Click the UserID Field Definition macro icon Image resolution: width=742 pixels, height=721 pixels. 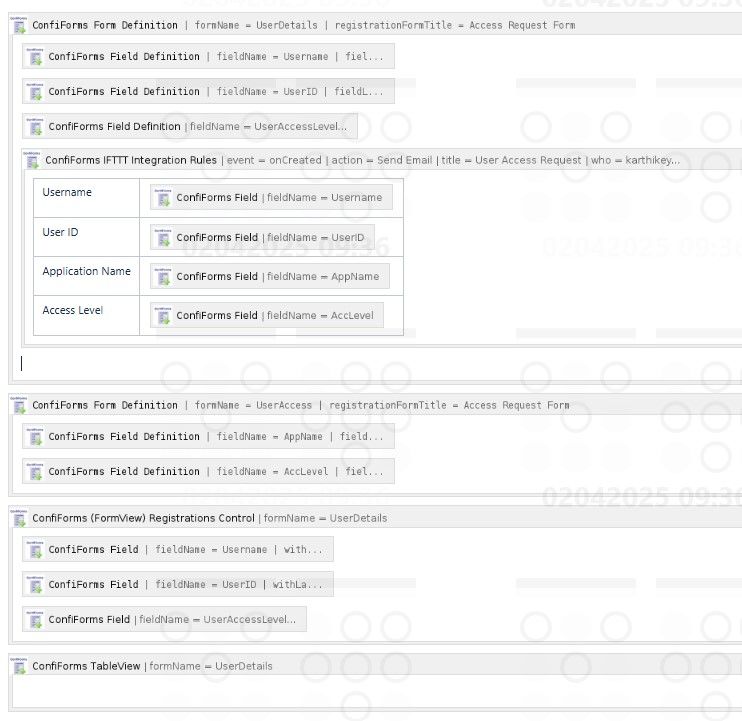point(35,91)
